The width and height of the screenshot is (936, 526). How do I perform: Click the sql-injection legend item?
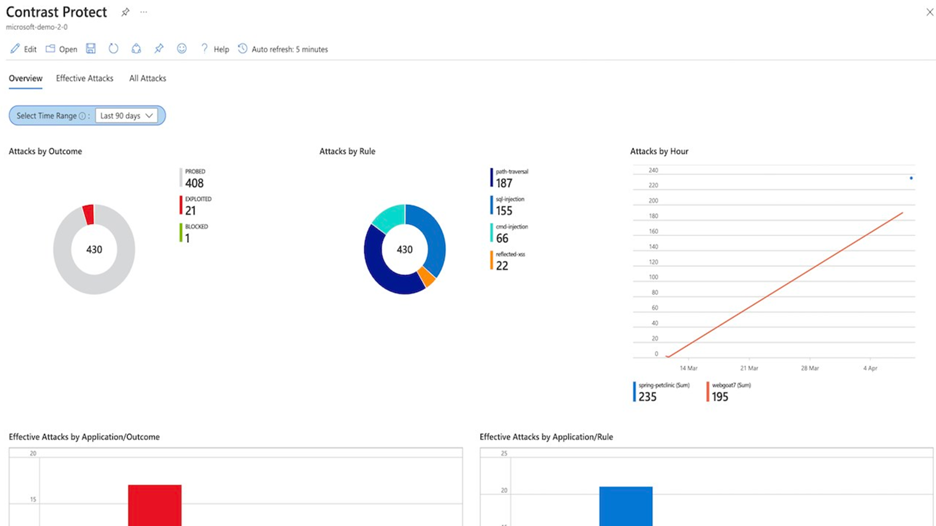click(509, 206)
